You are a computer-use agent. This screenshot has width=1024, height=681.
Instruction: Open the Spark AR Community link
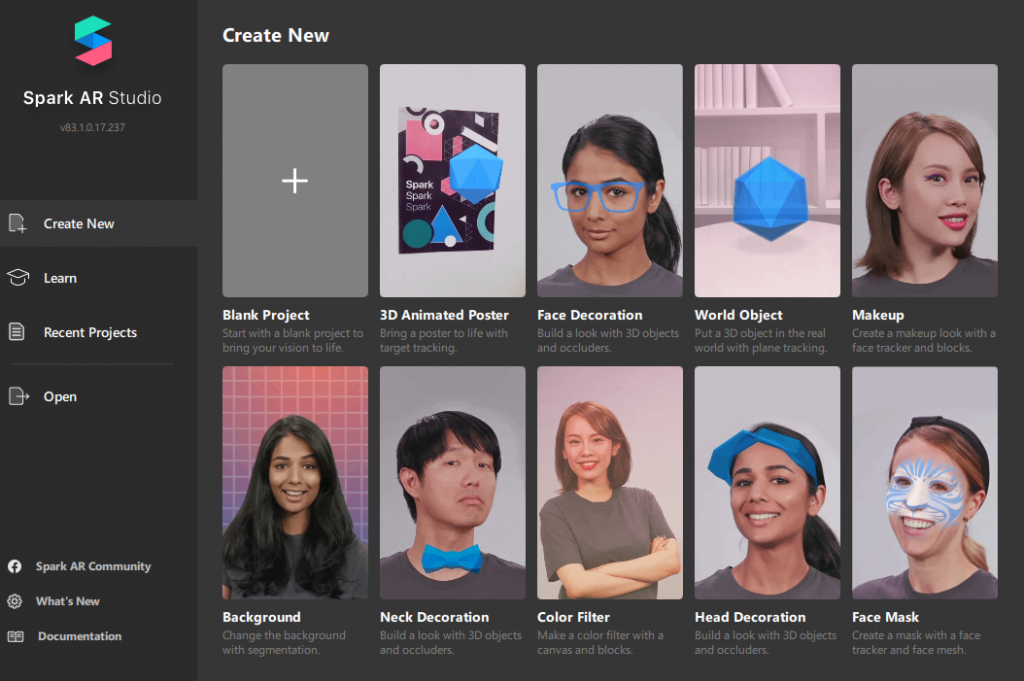tap(93, 566)
